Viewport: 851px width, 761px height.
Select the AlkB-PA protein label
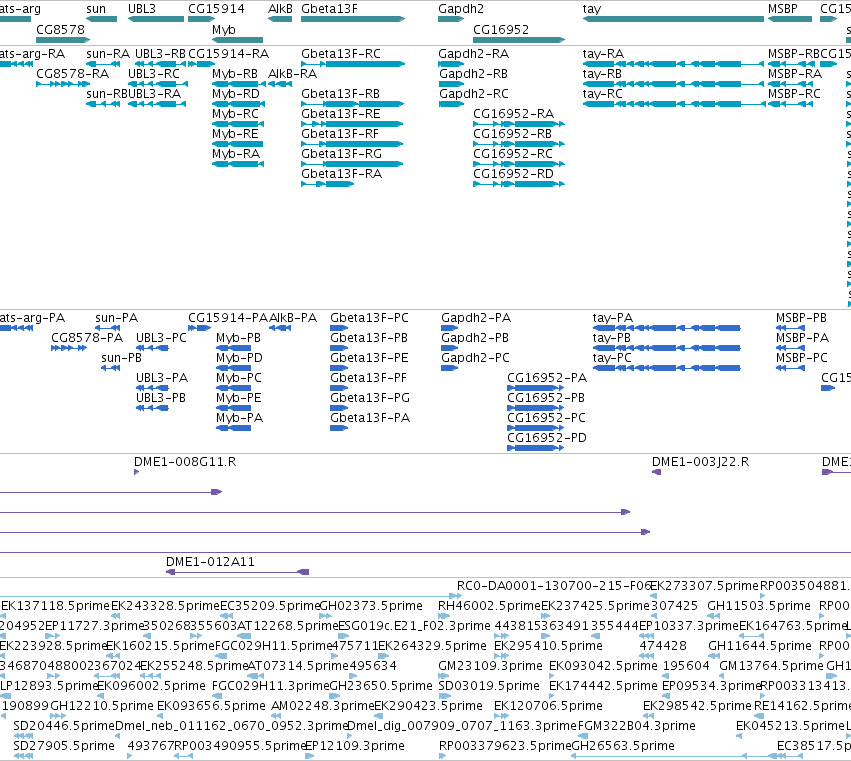[x=293, y=318]
